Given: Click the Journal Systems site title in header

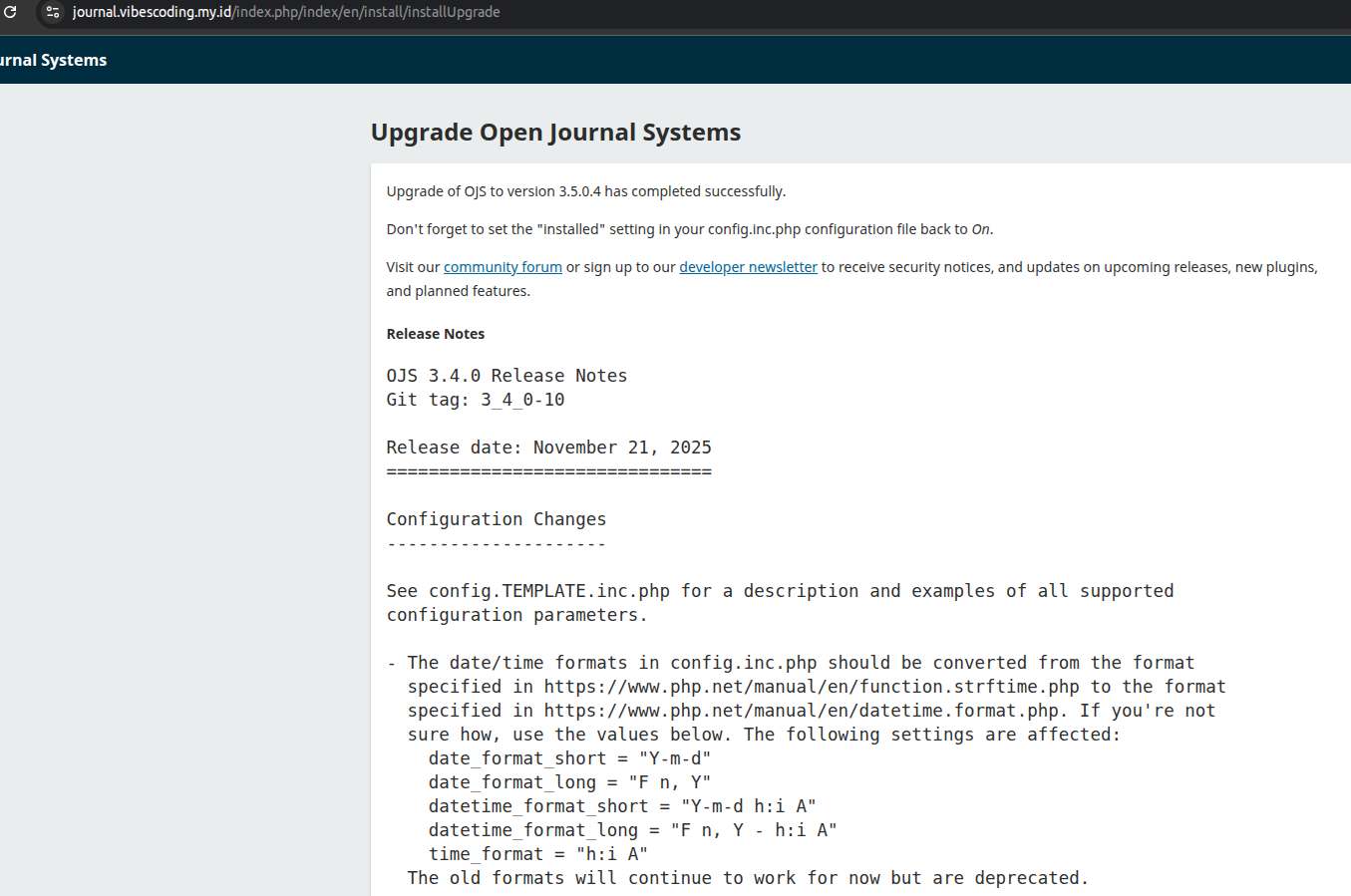Looking at the screenshot, I should click(54, 60).
